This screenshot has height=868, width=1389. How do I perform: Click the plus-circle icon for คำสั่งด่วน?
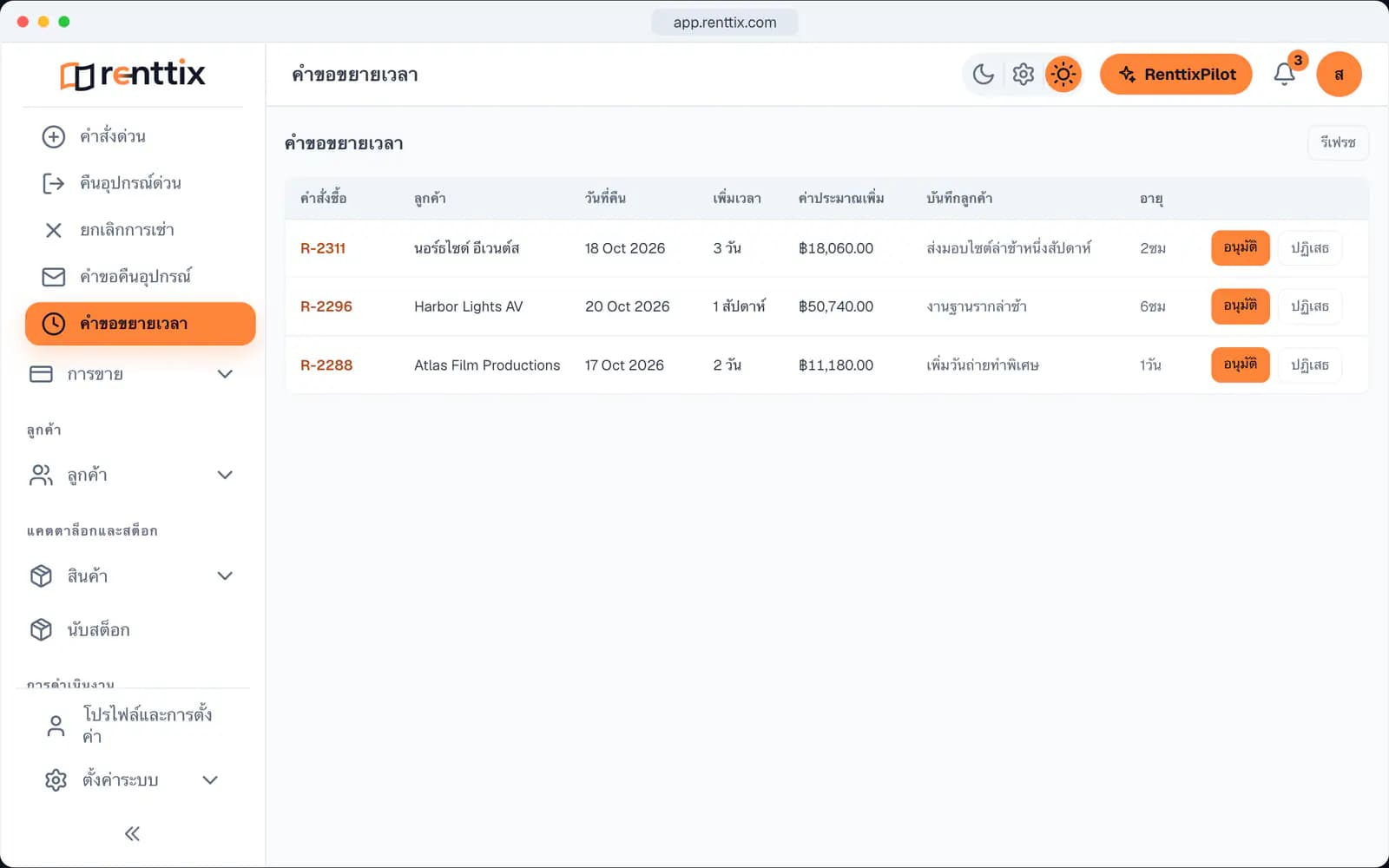point(54,136)
